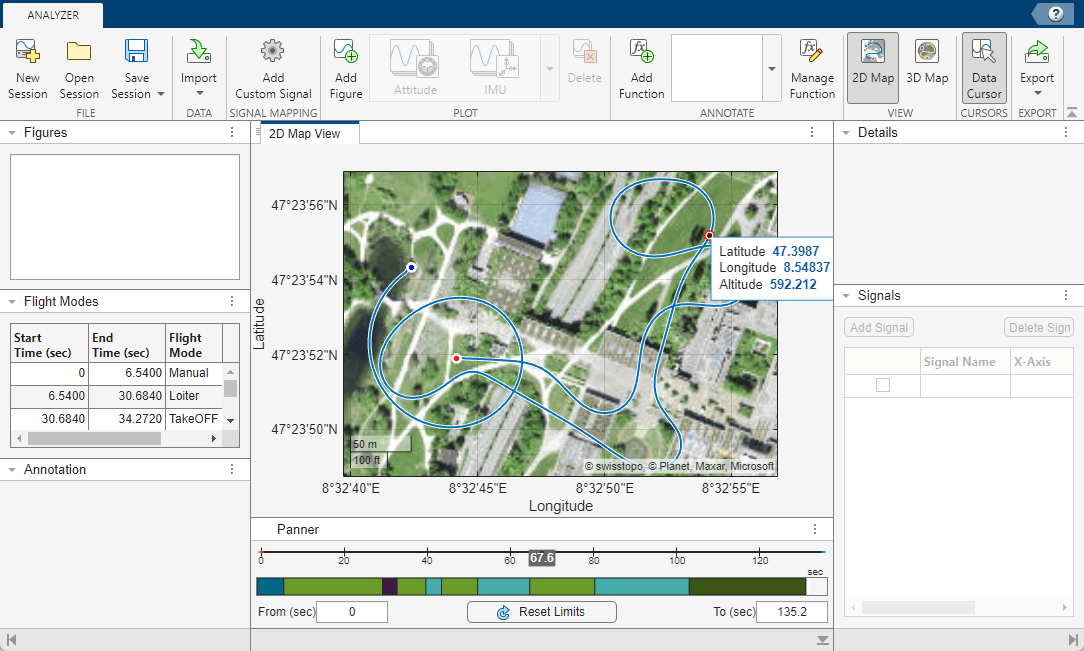Select Add Custom Signal

pos(272,68)
